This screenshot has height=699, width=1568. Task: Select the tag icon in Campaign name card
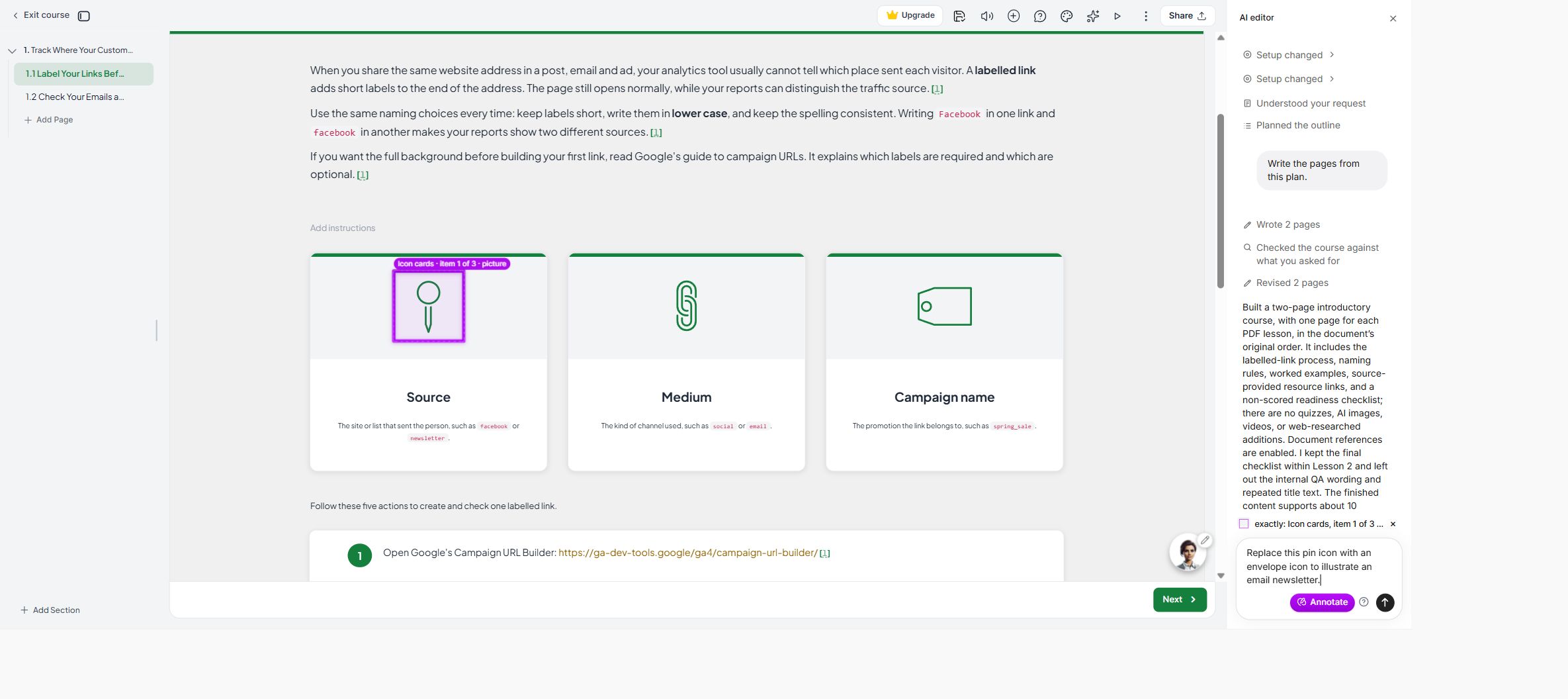point(945,306)
